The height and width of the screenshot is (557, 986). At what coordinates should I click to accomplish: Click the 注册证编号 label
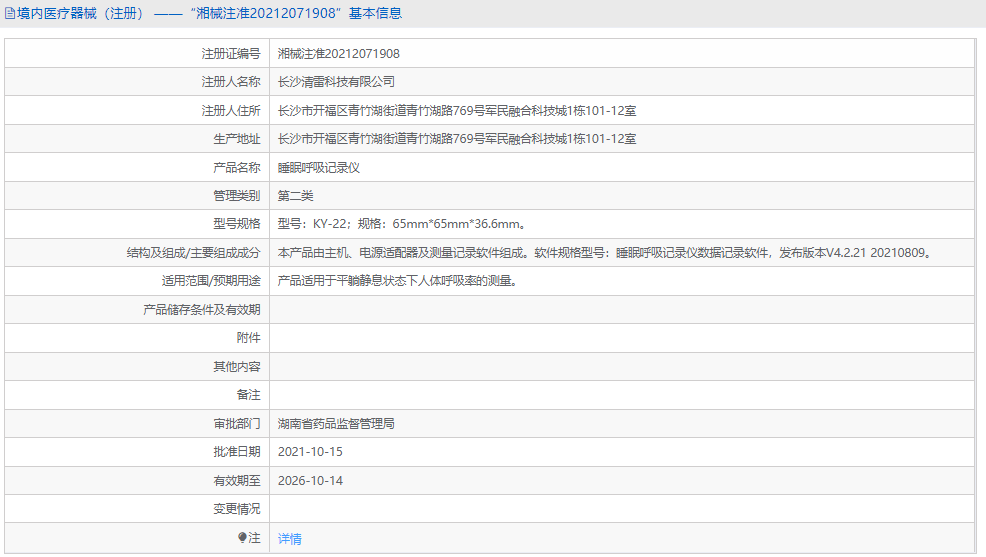click(231, 54)
